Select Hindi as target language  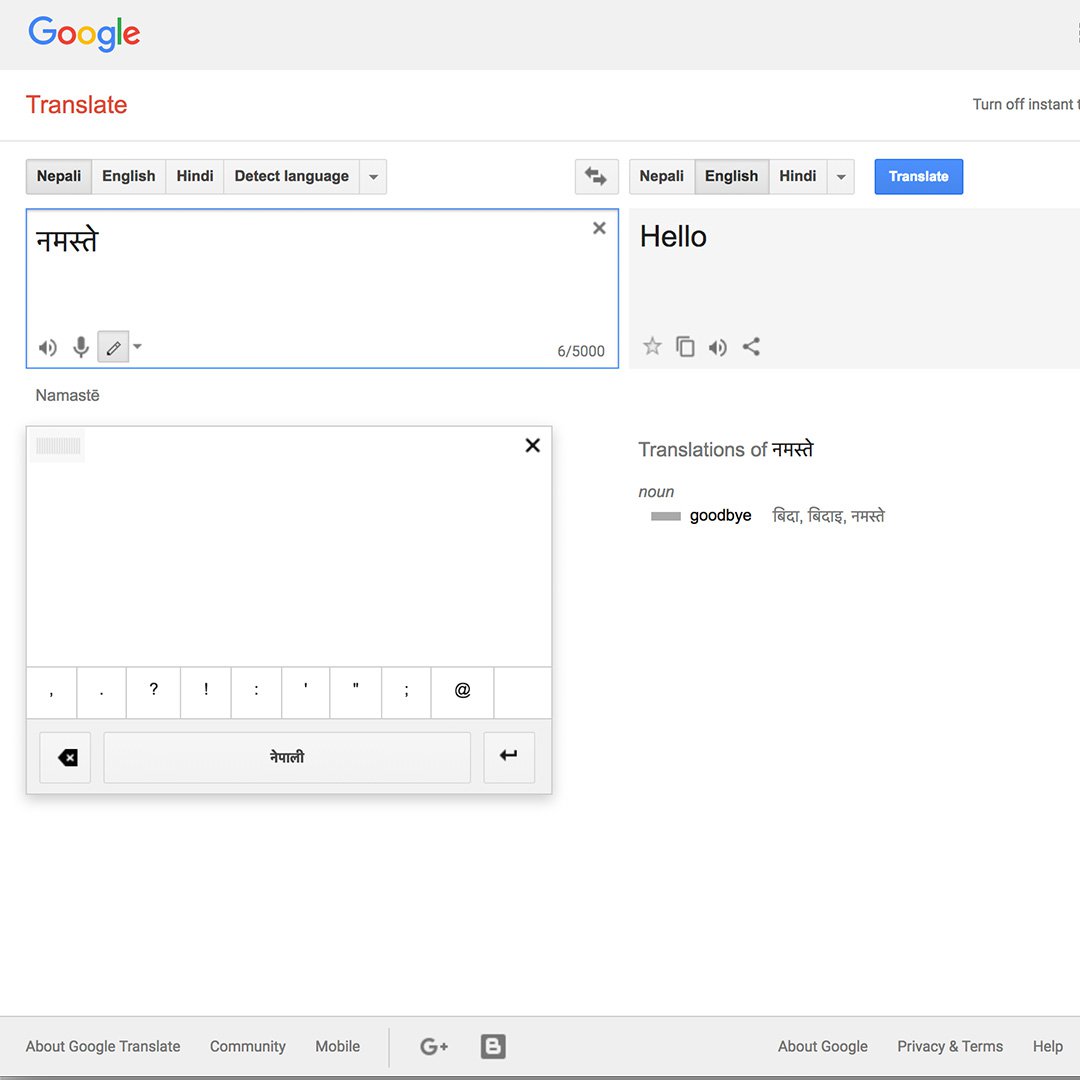798,176
